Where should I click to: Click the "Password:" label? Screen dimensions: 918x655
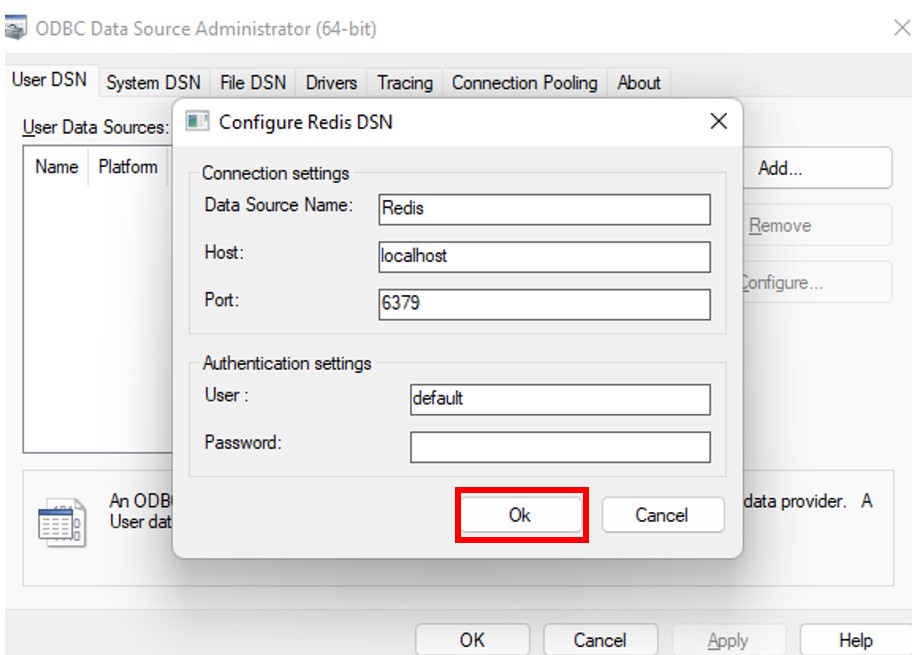243,443
